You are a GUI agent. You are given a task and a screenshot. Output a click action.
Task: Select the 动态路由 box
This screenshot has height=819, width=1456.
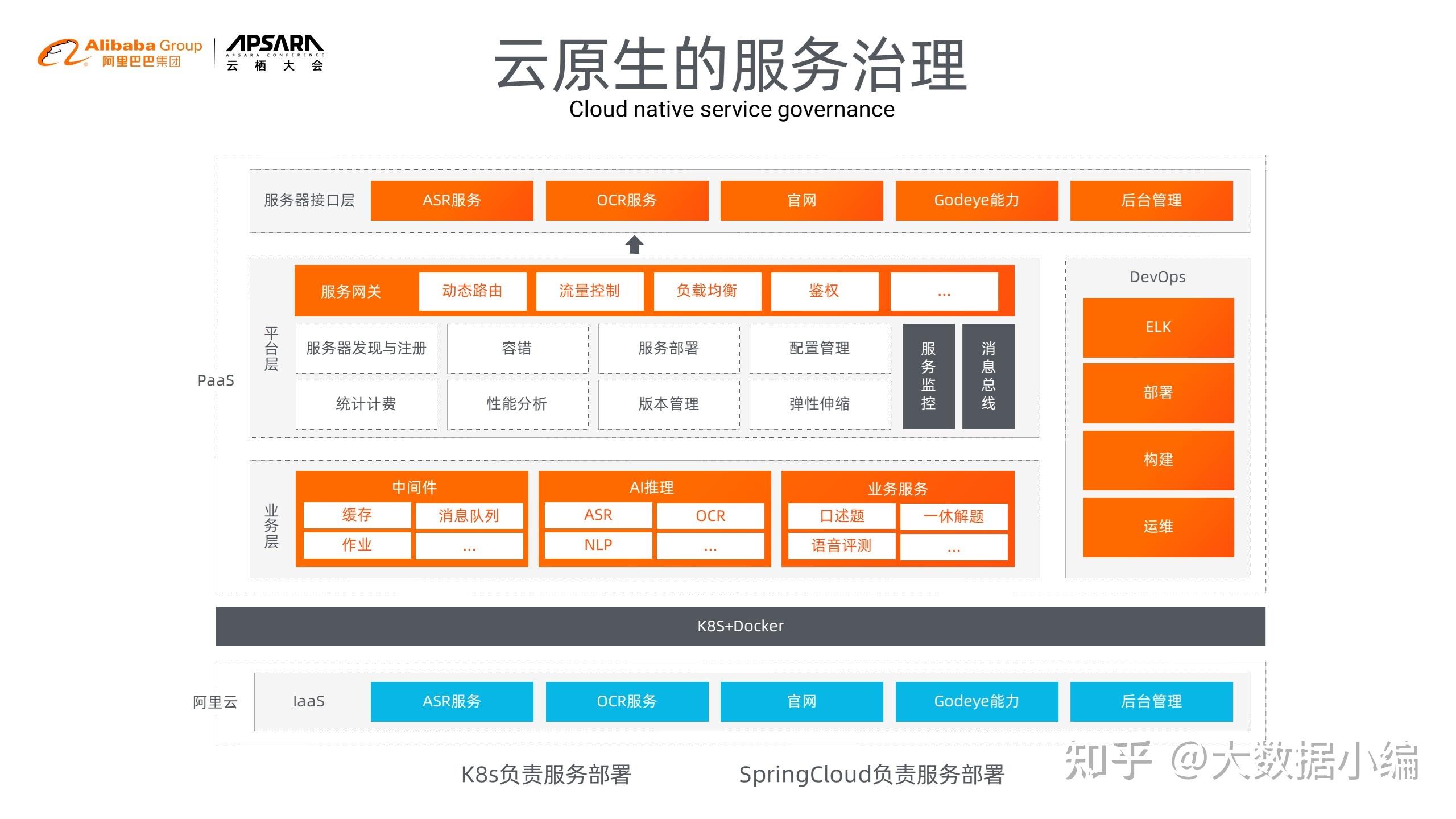coord(472,291)
